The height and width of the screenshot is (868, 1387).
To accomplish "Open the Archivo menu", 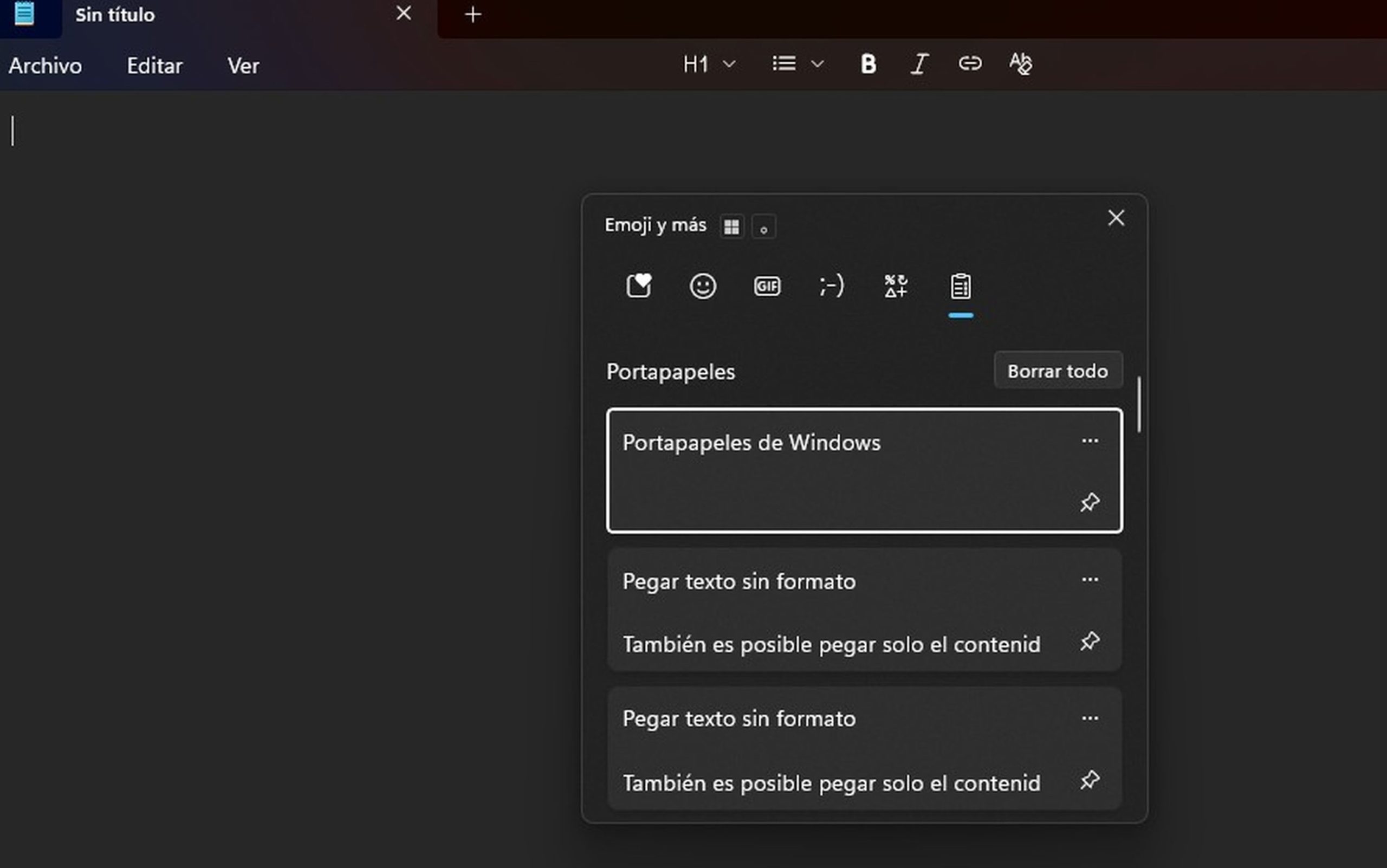I will pos(45,66).
